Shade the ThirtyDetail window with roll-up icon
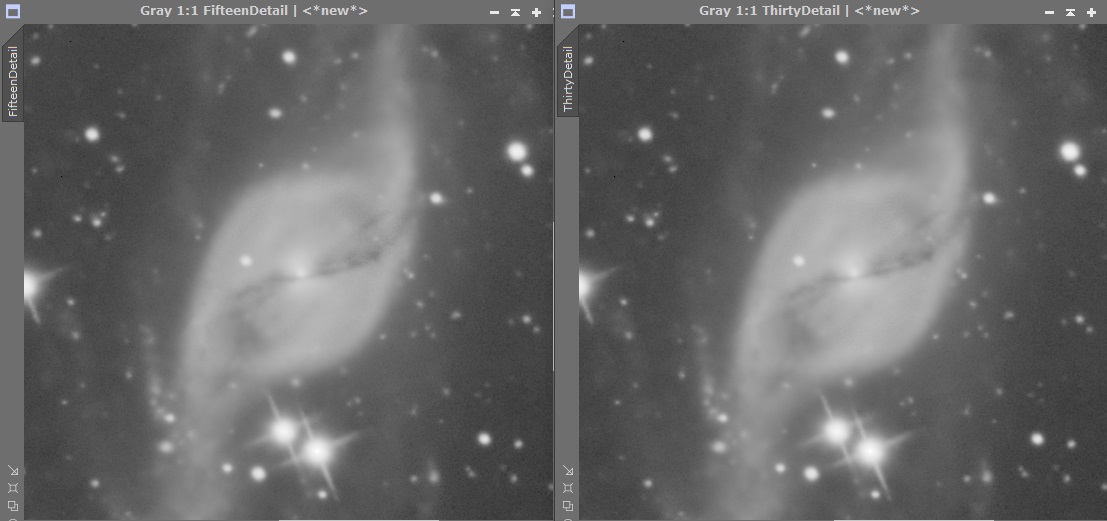1107x521 pixels. (x=1070, y=12)
